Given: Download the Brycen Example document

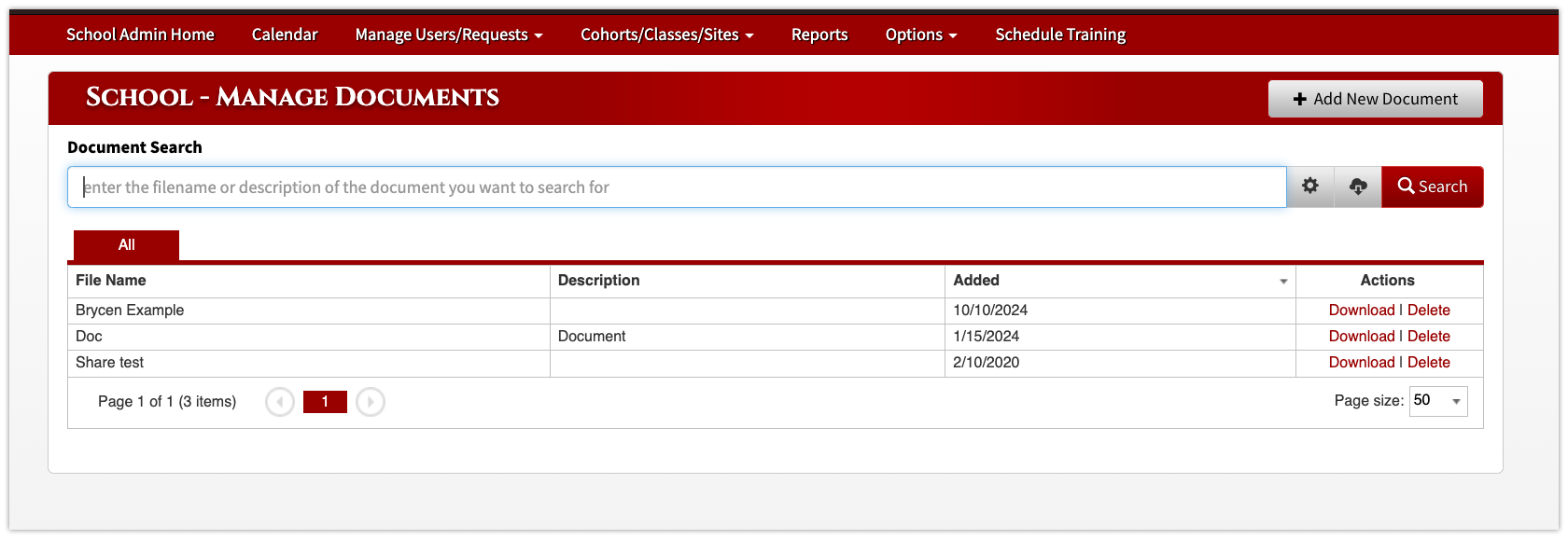Looking at the screenshot, I should [x=1362, y=311].
